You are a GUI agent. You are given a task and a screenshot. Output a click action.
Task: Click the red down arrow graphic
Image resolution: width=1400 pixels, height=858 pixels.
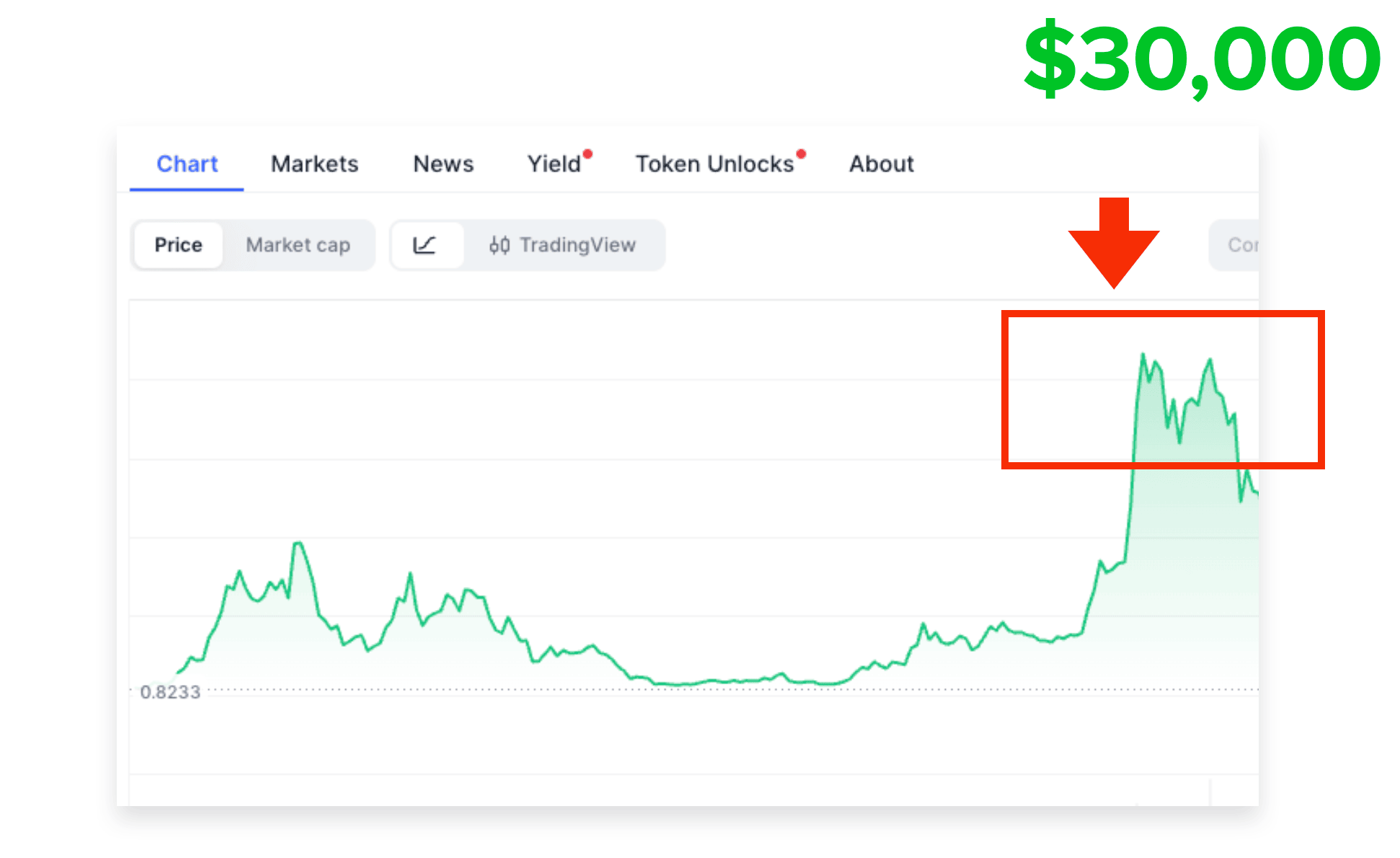tap(1114, 243)
